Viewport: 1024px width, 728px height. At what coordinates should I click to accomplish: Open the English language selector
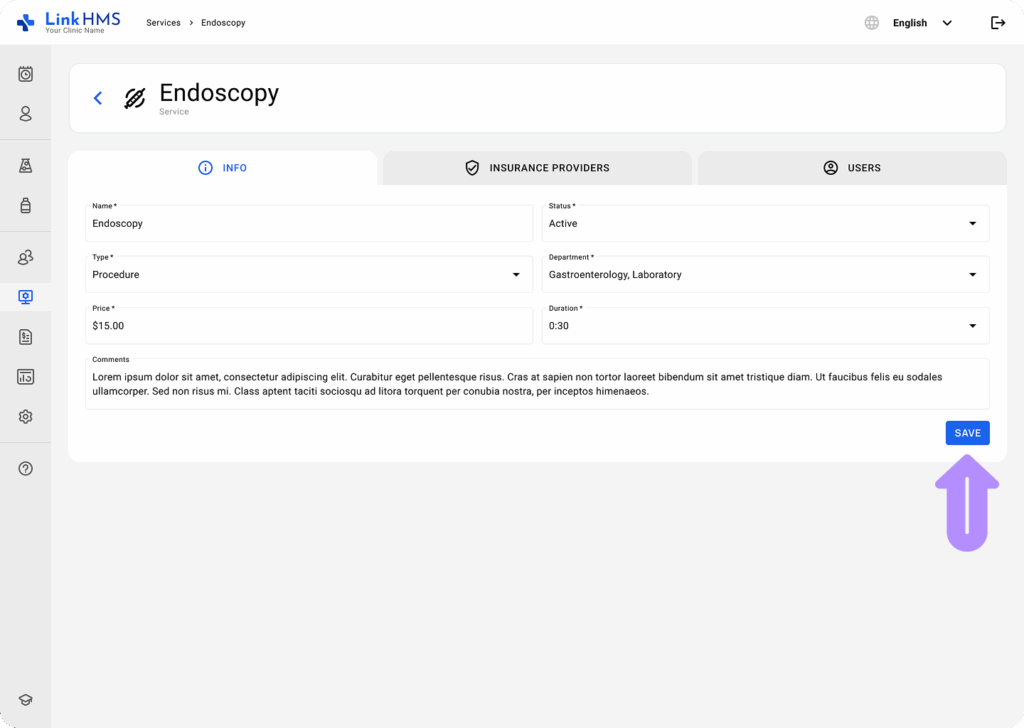(x=920, y=23)
